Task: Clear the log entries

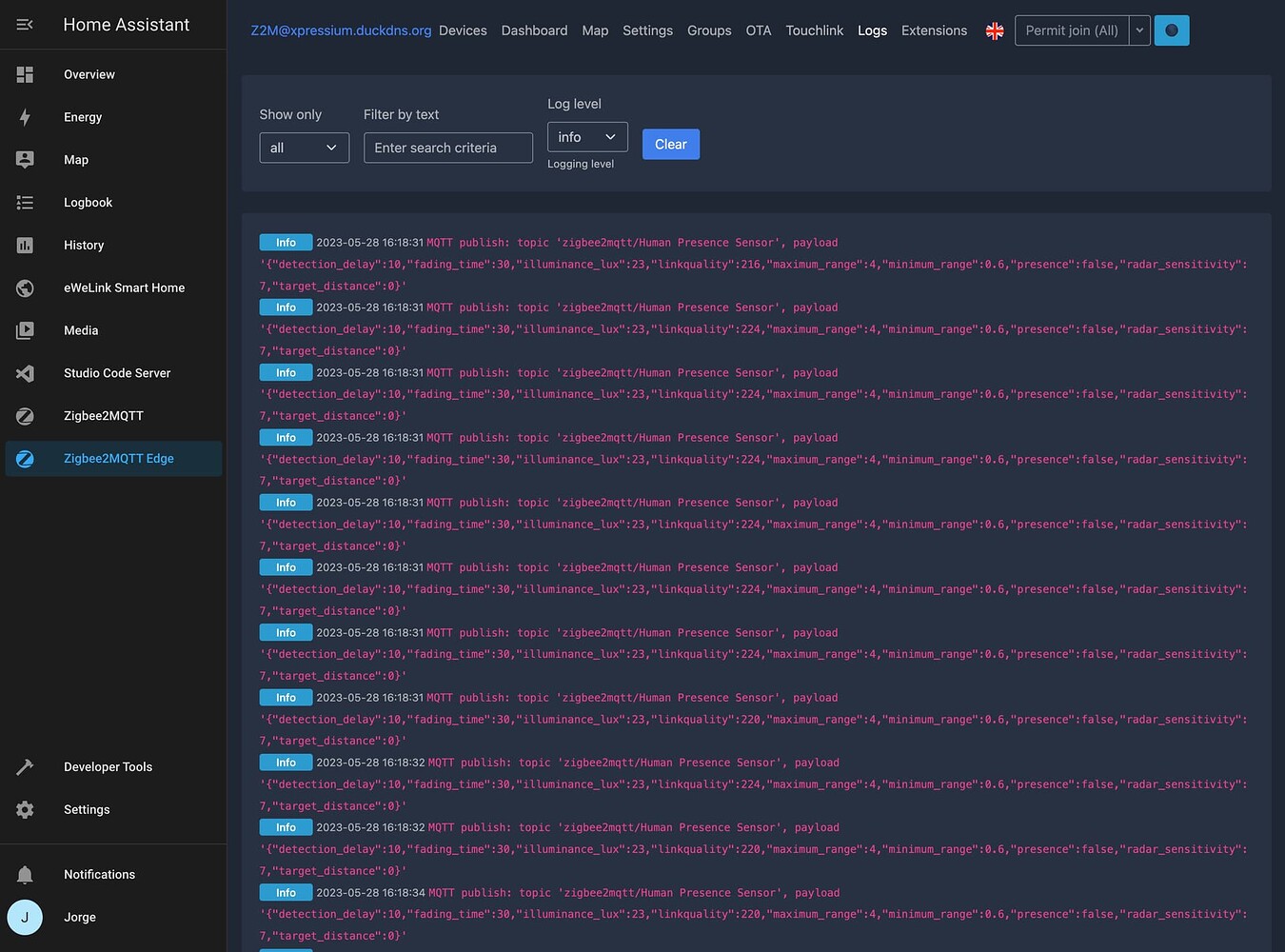Action: coord(671,145)
